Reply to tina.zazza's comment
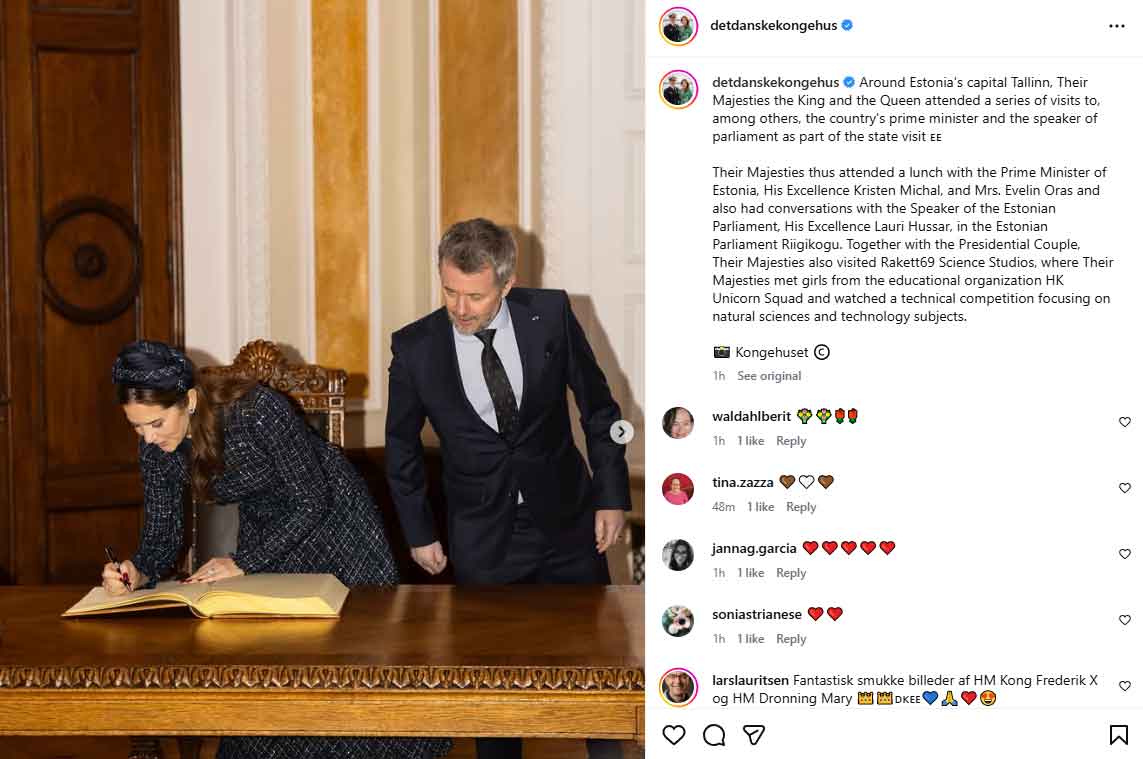The image size is (1143, 759). [800, 507]
